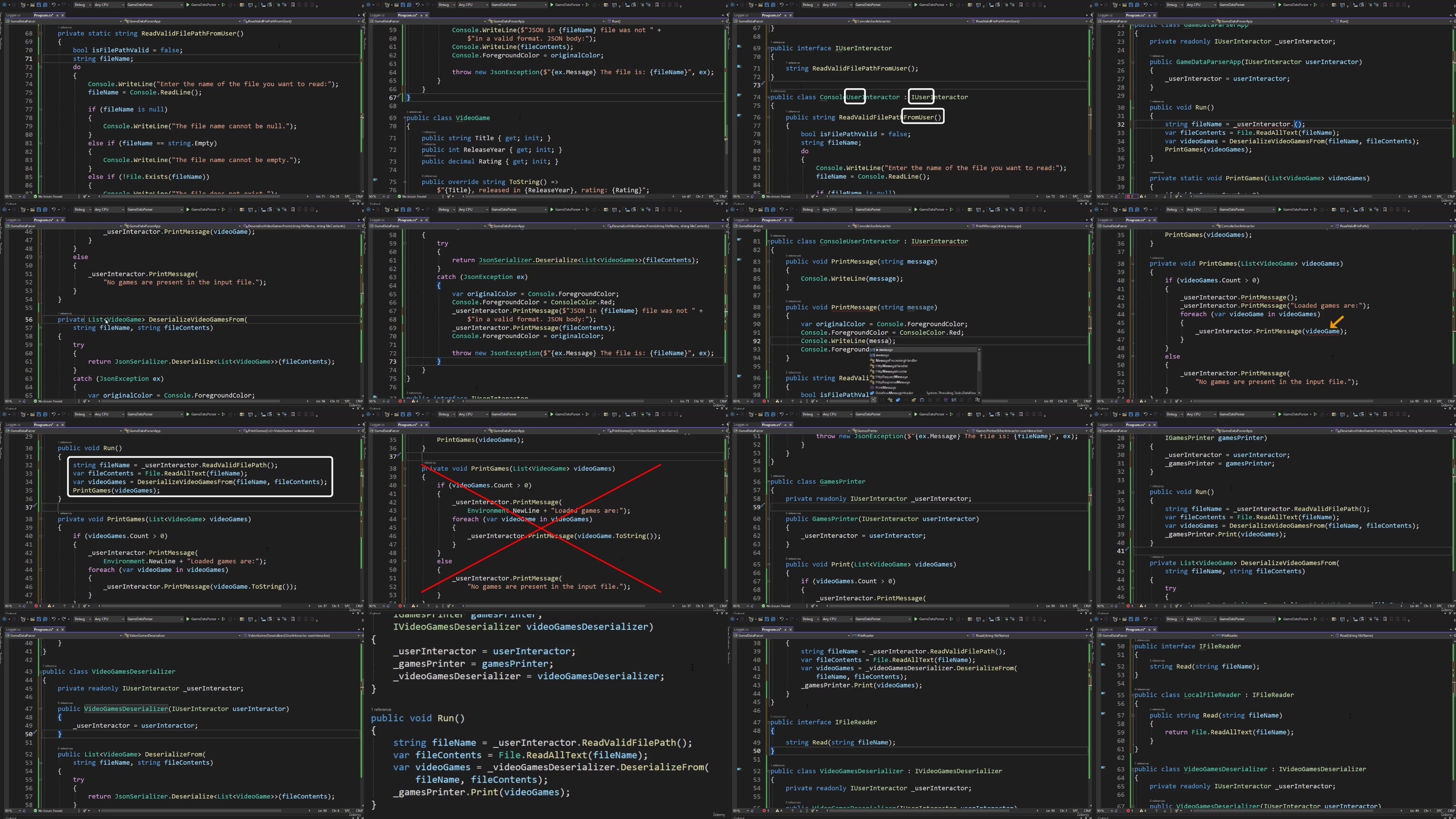Toggle rightmost snippet filter icon in IntelliSense popup
Viewport: 1456px width, 819px height.
click(978, 400)
